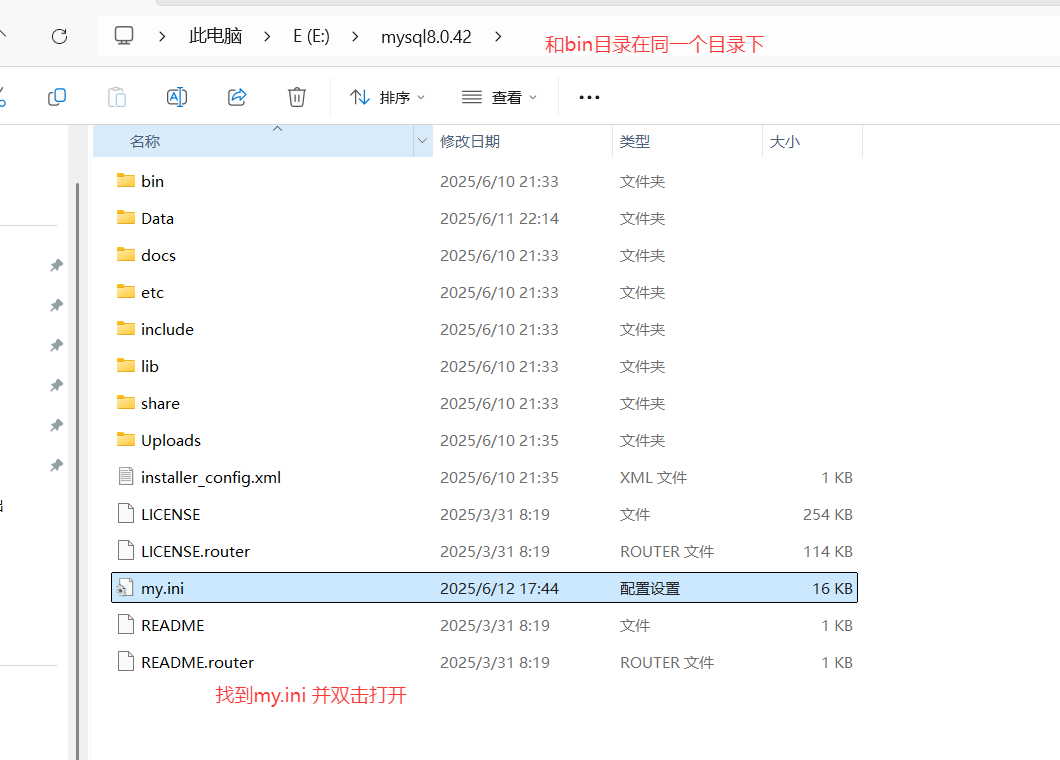Click the copy icon in toolbar
The width and height of the screenshot is (1060, 760).
pyautogui.click(x=57, y=97)
